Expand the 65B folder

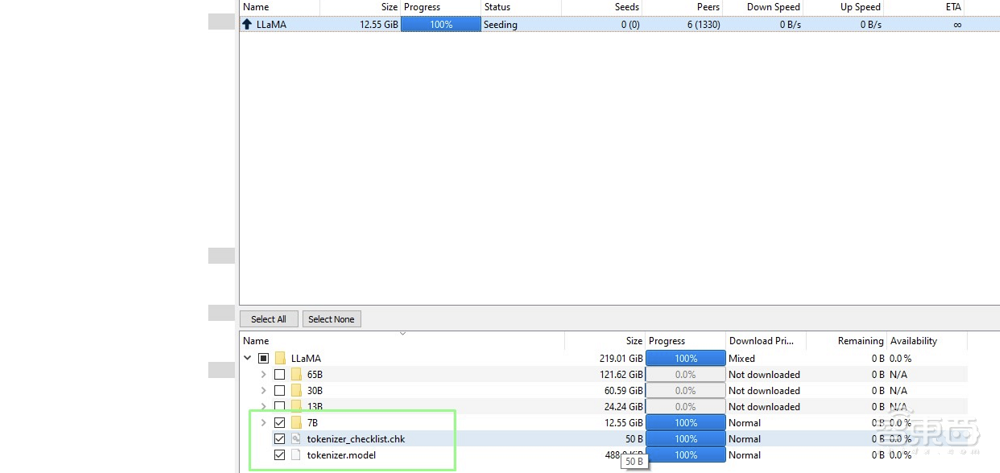click(x=264, y=375)
